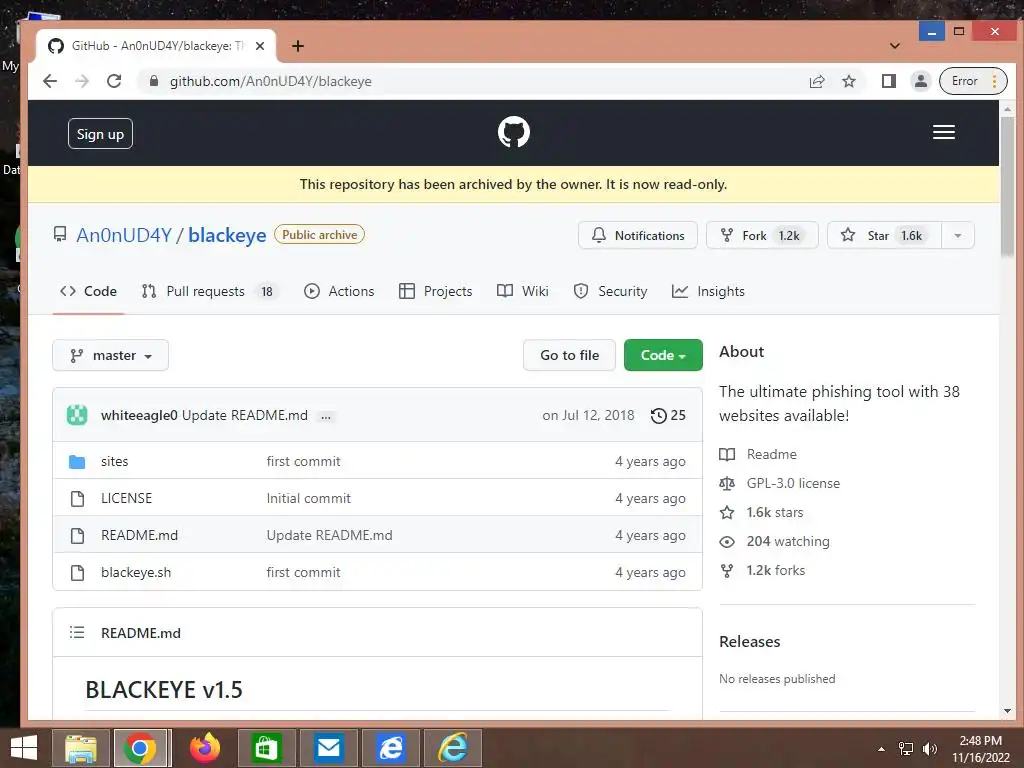Screen dimensions: 1024x768
Task: Show hidden system tray icons
Action: (x=881, y=749)
